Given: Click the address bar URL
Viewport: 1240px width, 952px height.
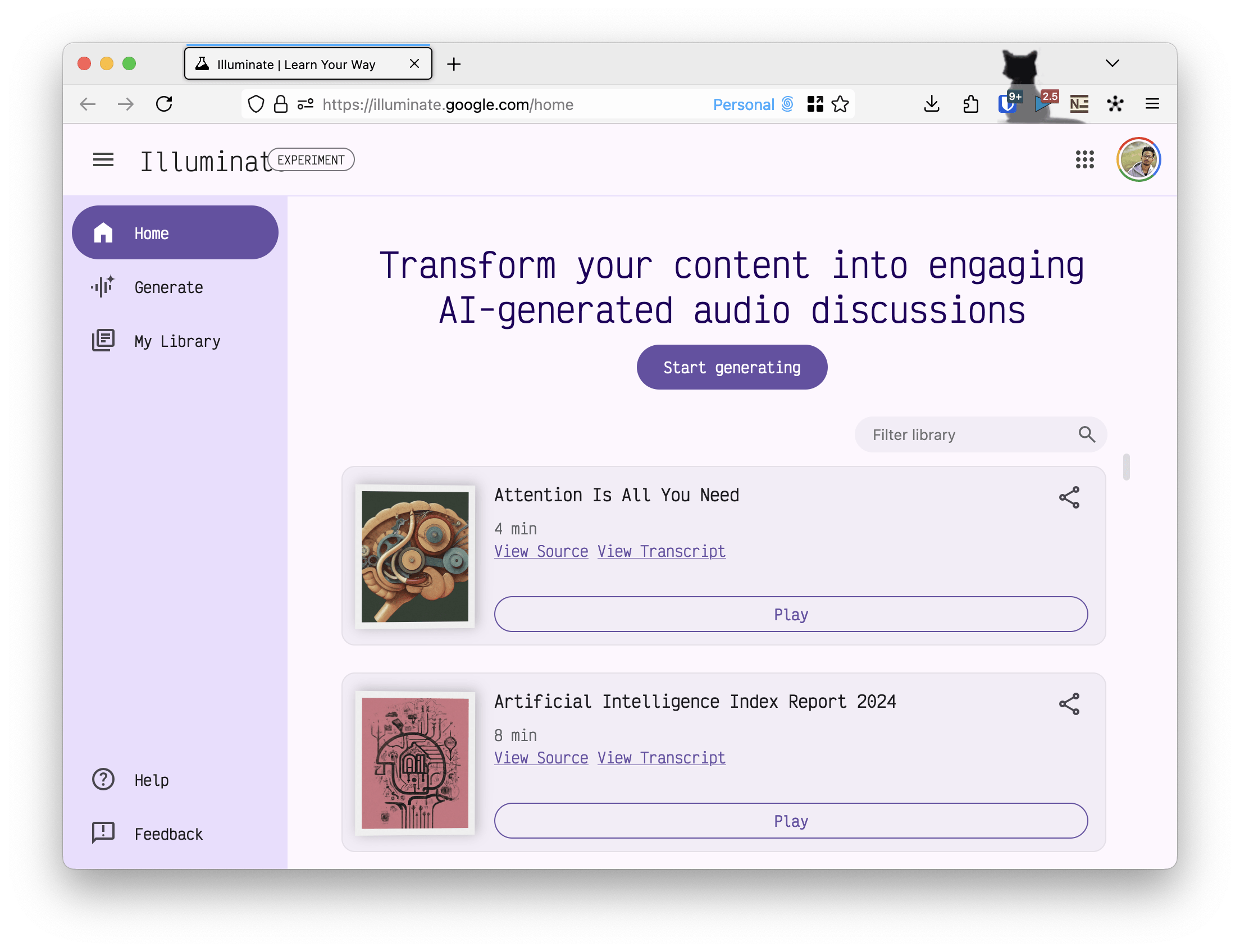Looking at the screenshot, I should (x=448, y=104).
